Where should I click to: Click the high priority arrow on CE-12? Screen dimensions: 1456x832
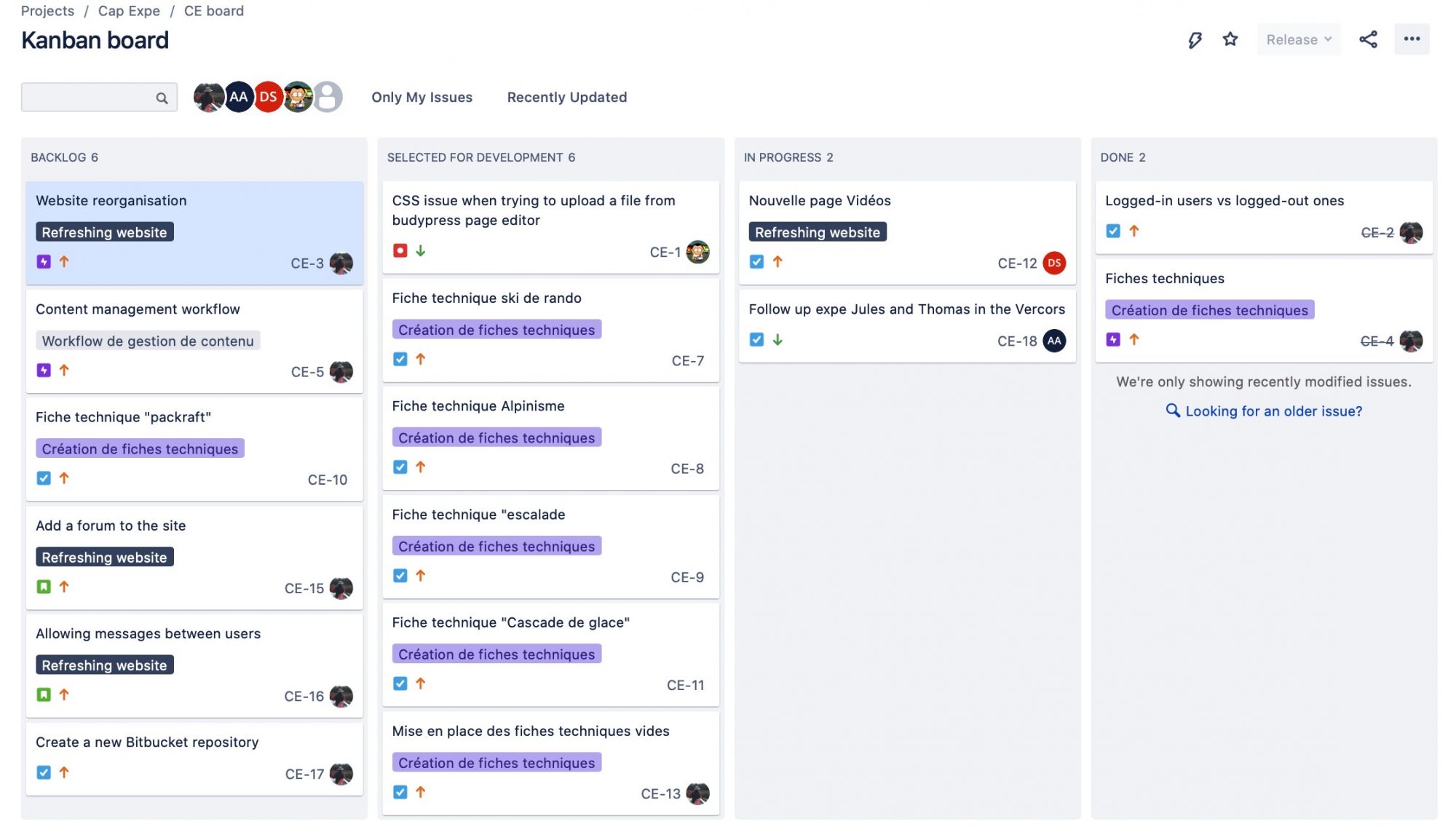(778, 261)
